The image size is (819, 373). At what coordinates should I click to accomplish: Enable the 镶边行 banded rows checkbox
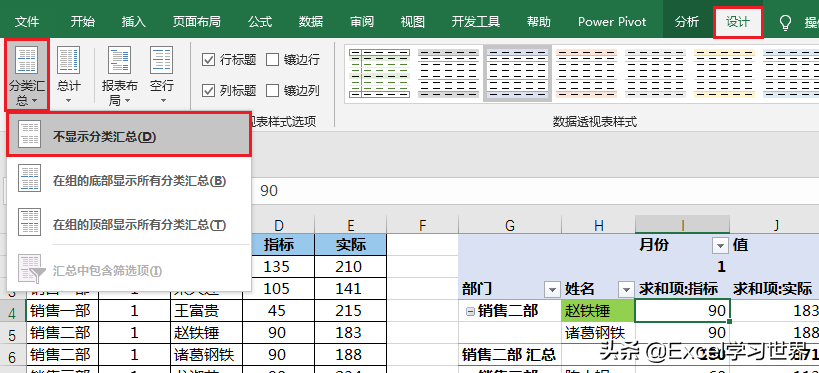coord(272,60)
